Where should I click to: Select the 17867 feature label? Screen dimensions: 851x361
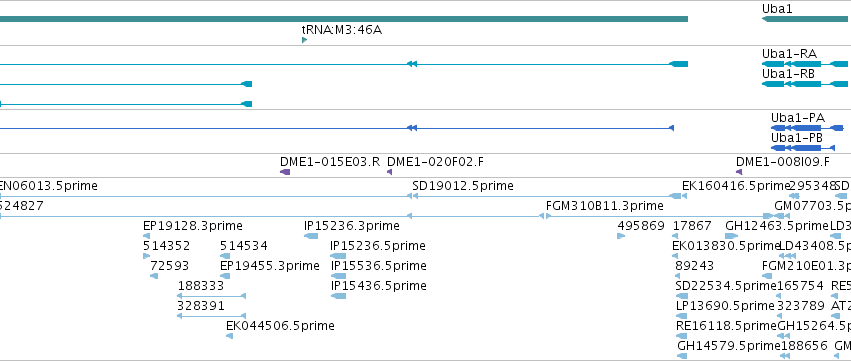click(x=692, y=226)
